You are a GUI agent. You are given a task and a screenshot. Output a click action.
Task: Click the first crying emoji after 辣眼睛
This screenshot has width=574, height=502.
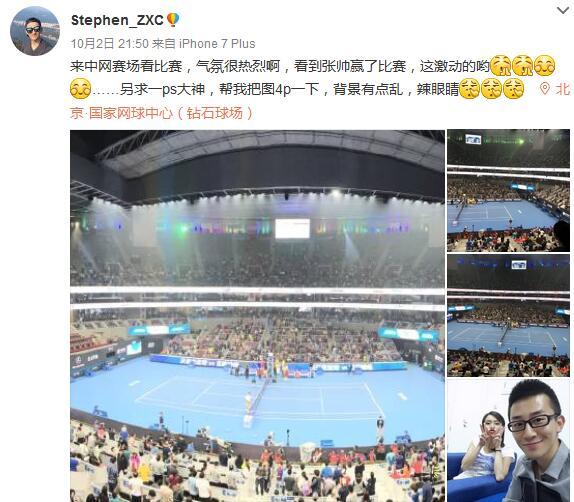click(469, 89)
